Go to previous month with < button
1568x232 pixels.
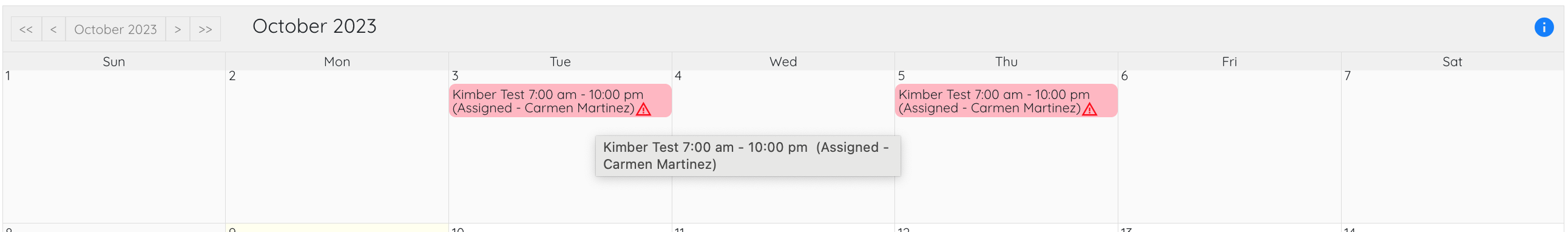point(53,29)
